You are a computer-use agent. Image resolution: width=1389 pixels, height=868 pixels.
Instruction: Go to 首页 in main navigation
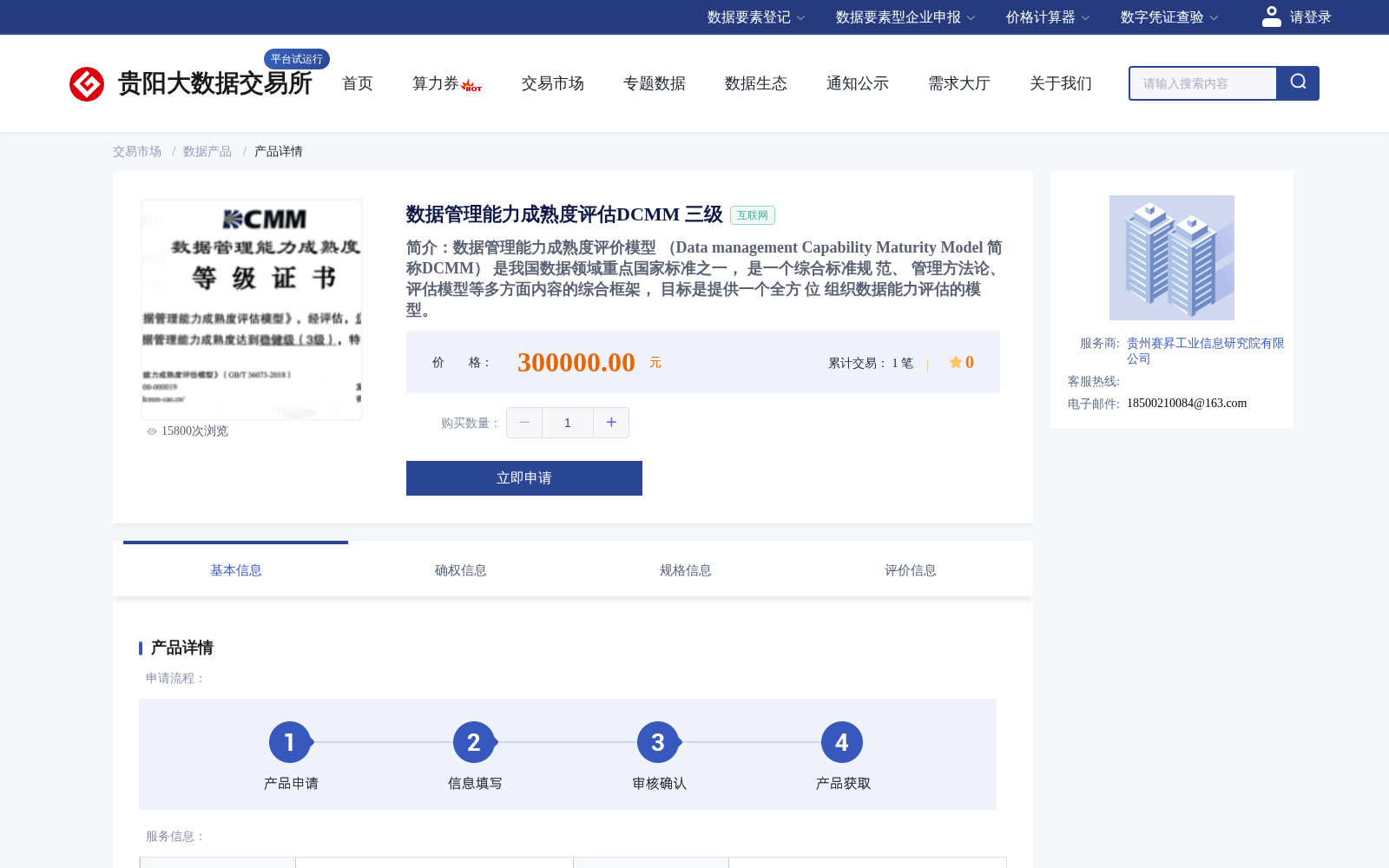(x=358, y=83)
